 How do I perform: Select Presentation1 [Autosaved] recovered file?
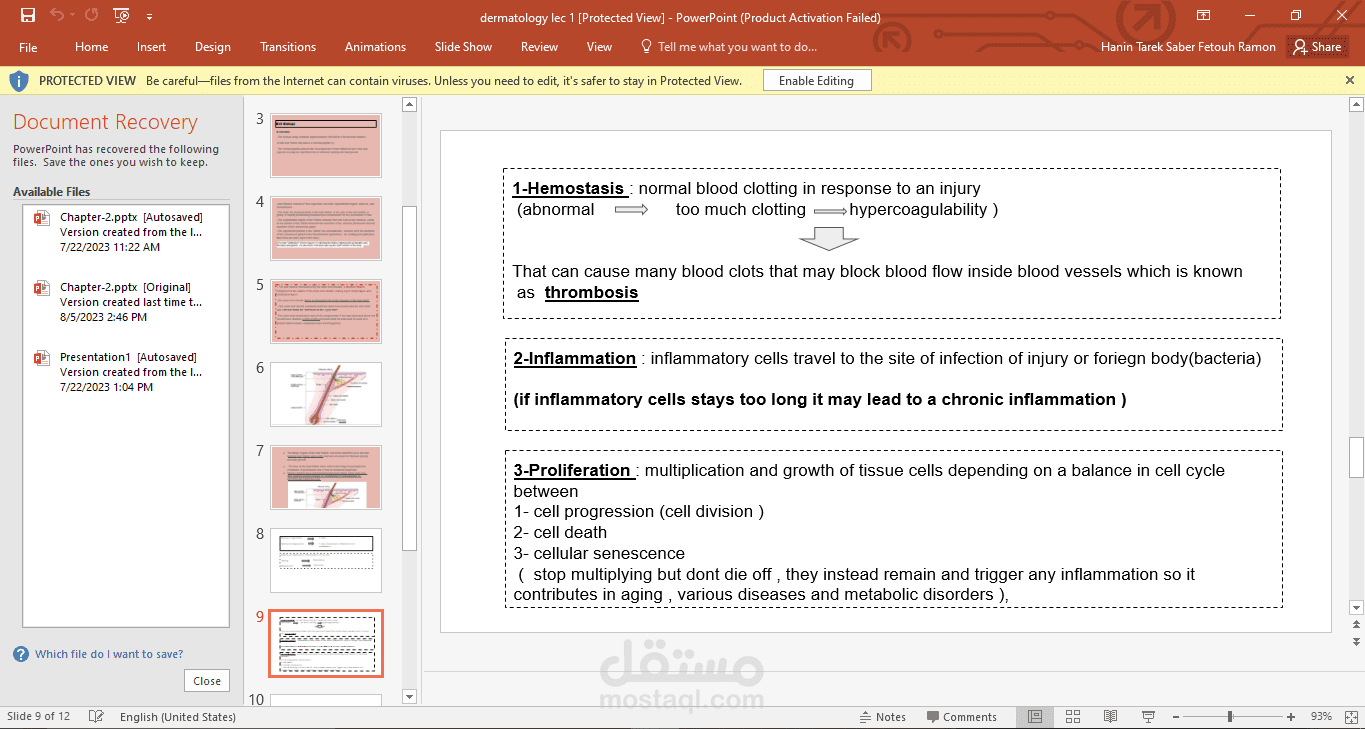click(126, 372)
